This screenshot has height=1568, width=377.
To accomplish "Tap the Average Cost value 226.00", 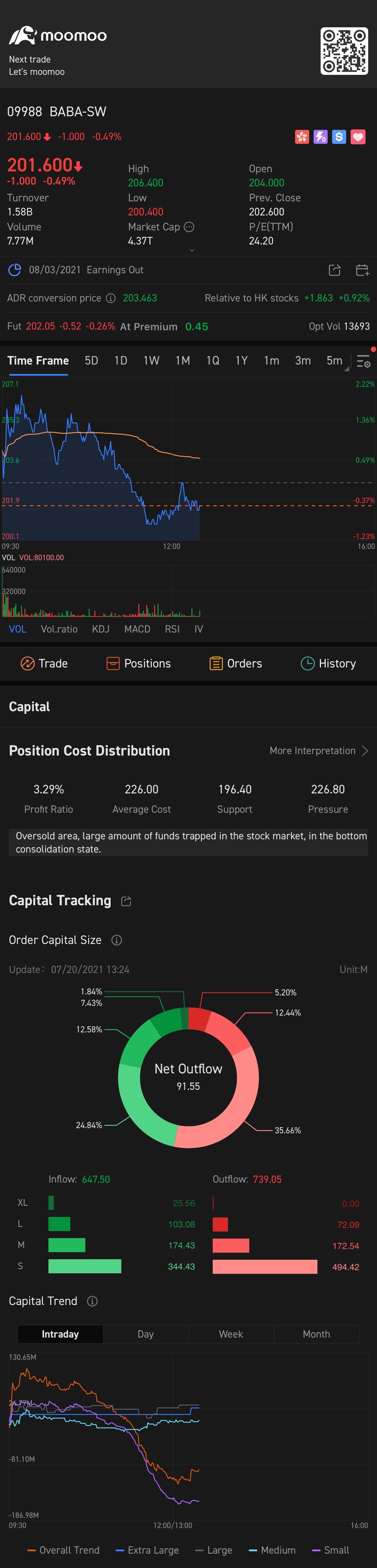I will 141,789.
